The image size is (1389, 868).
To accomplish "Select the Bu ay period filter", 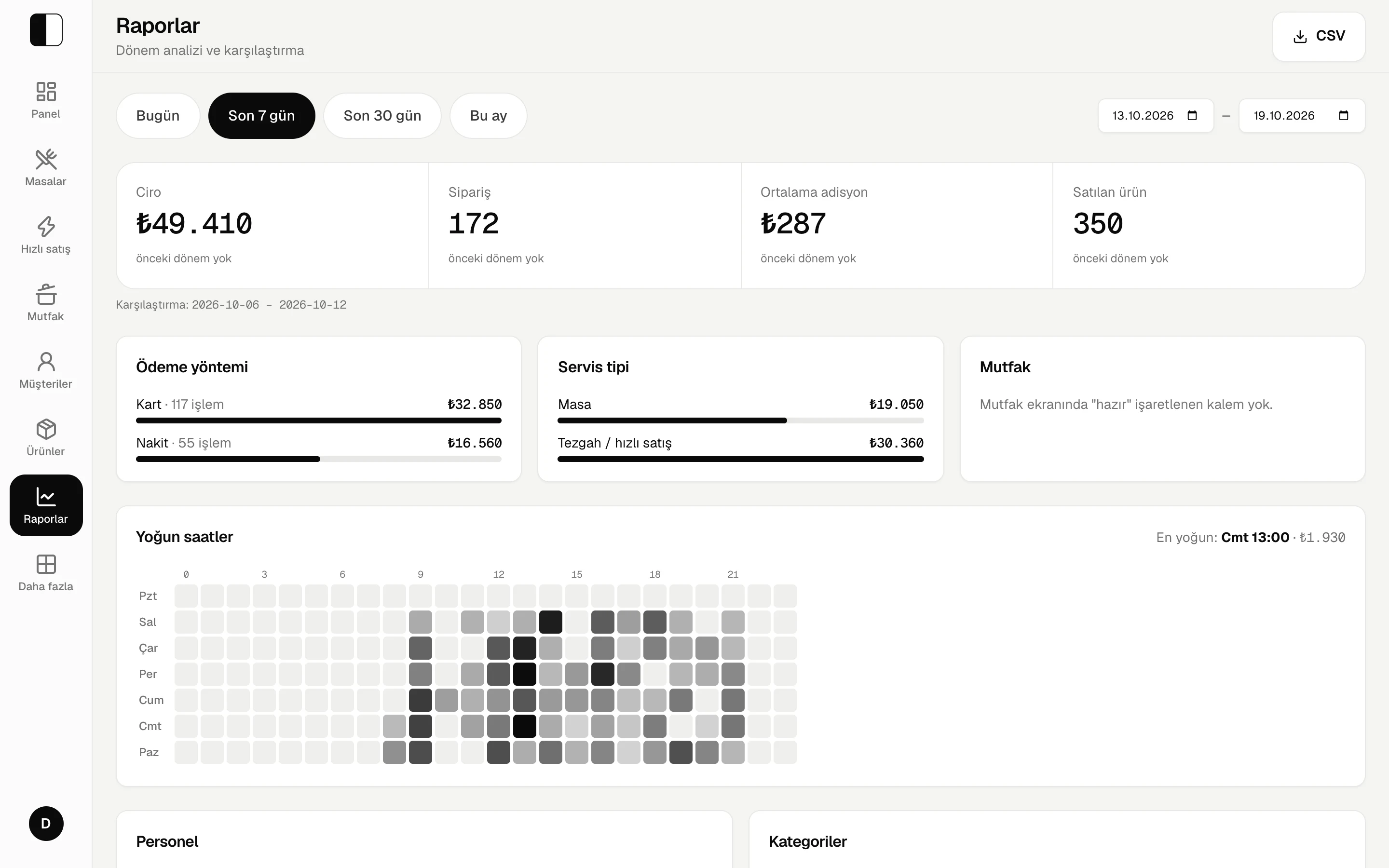I will [x=489, y=115].
